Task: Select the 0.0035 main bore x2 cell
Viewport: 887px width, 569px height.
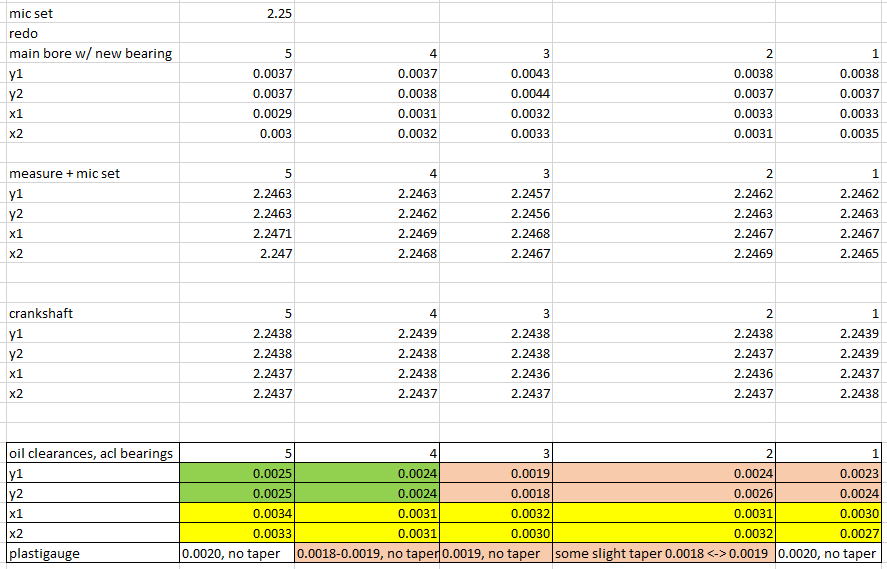Action: pyautogui.click(x=828, y=133)
